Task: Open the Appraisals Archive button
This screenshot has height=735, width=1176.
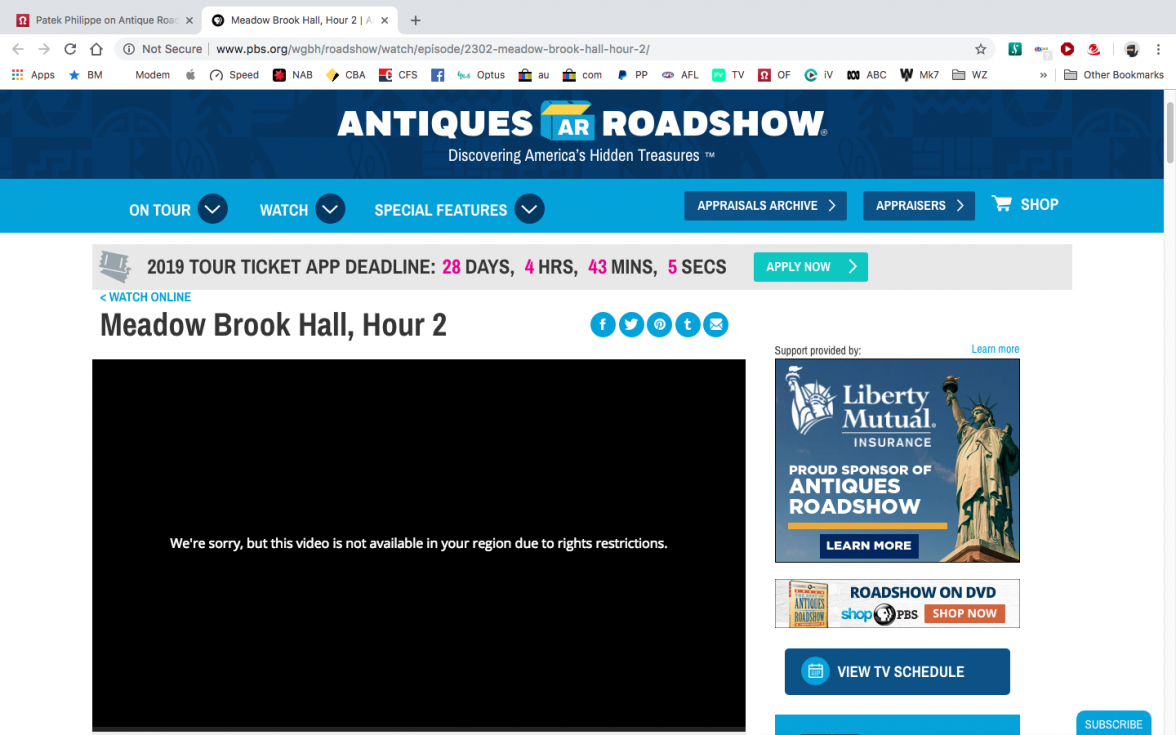Action: point(765,206)
